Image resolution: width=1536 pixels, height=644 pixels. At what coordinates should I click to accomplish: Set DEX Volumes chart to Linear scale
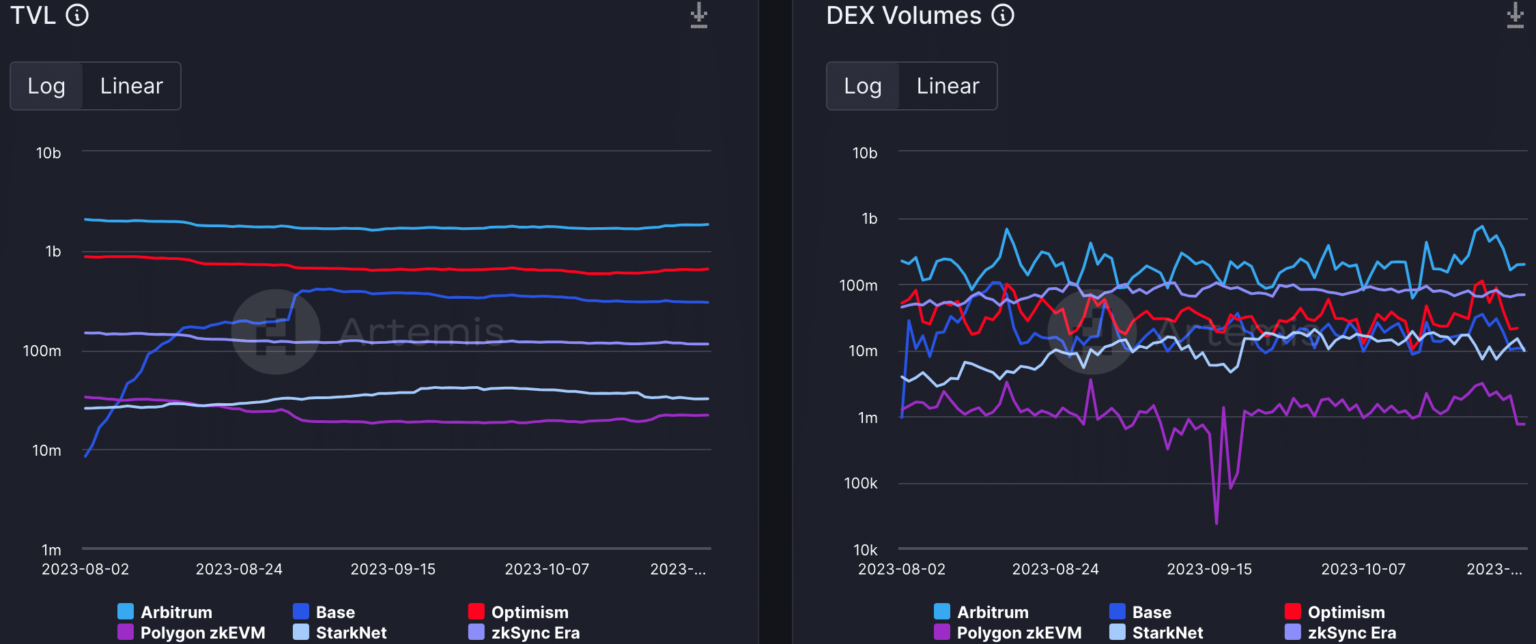[947, 86]
